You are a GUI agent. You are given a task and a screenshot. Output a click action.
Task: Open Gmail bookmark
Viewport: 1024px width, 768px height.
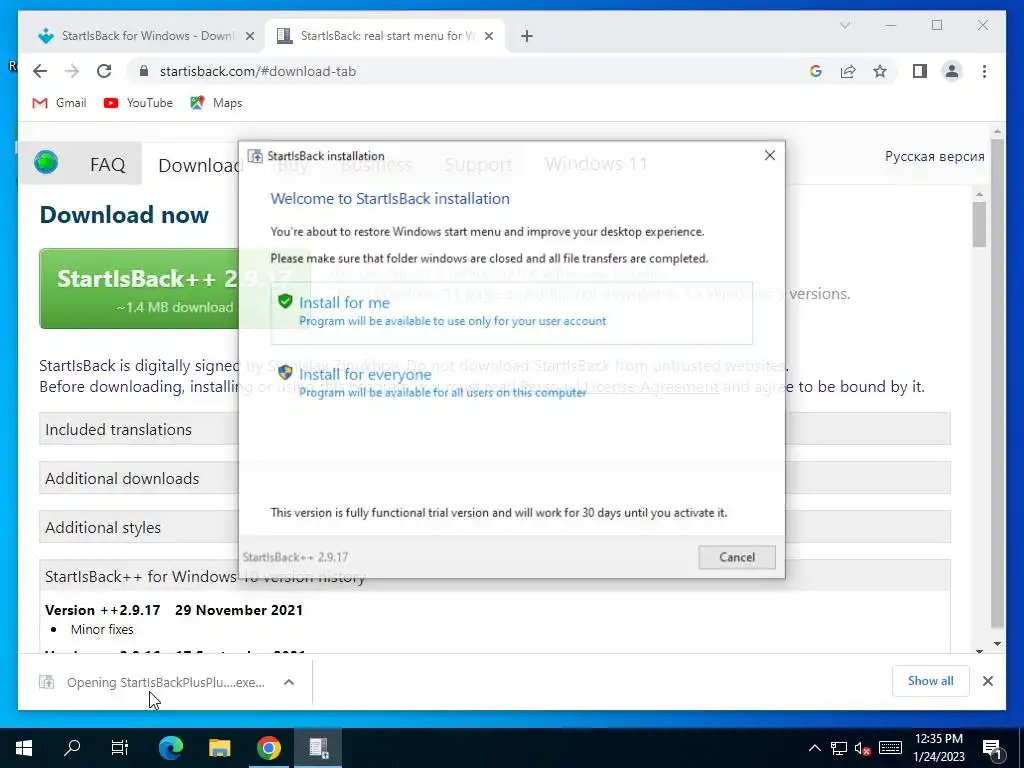click(59, 103)
